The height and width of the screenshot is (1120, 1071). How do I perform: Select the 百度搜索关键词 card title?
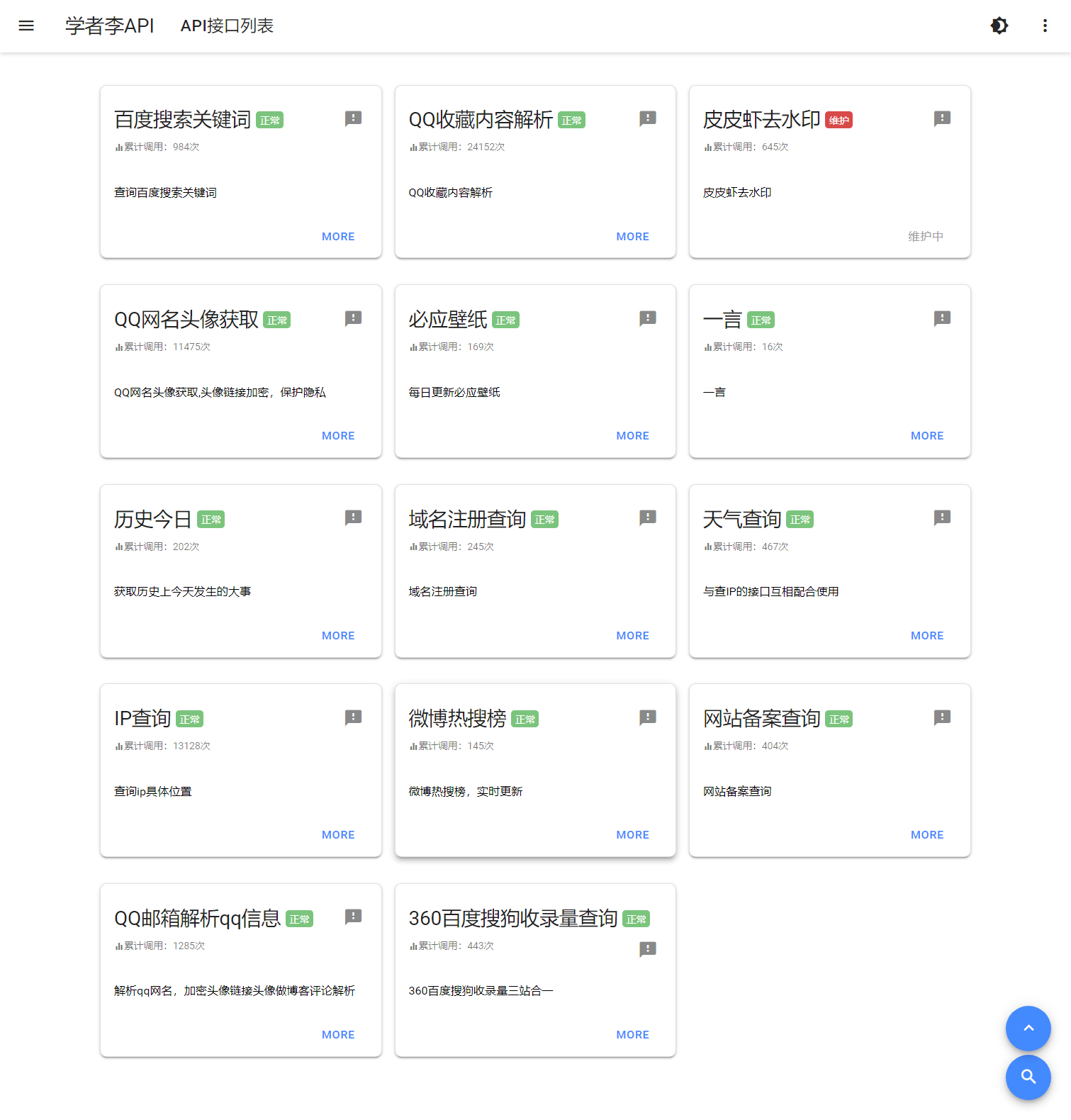coord(183,120)
